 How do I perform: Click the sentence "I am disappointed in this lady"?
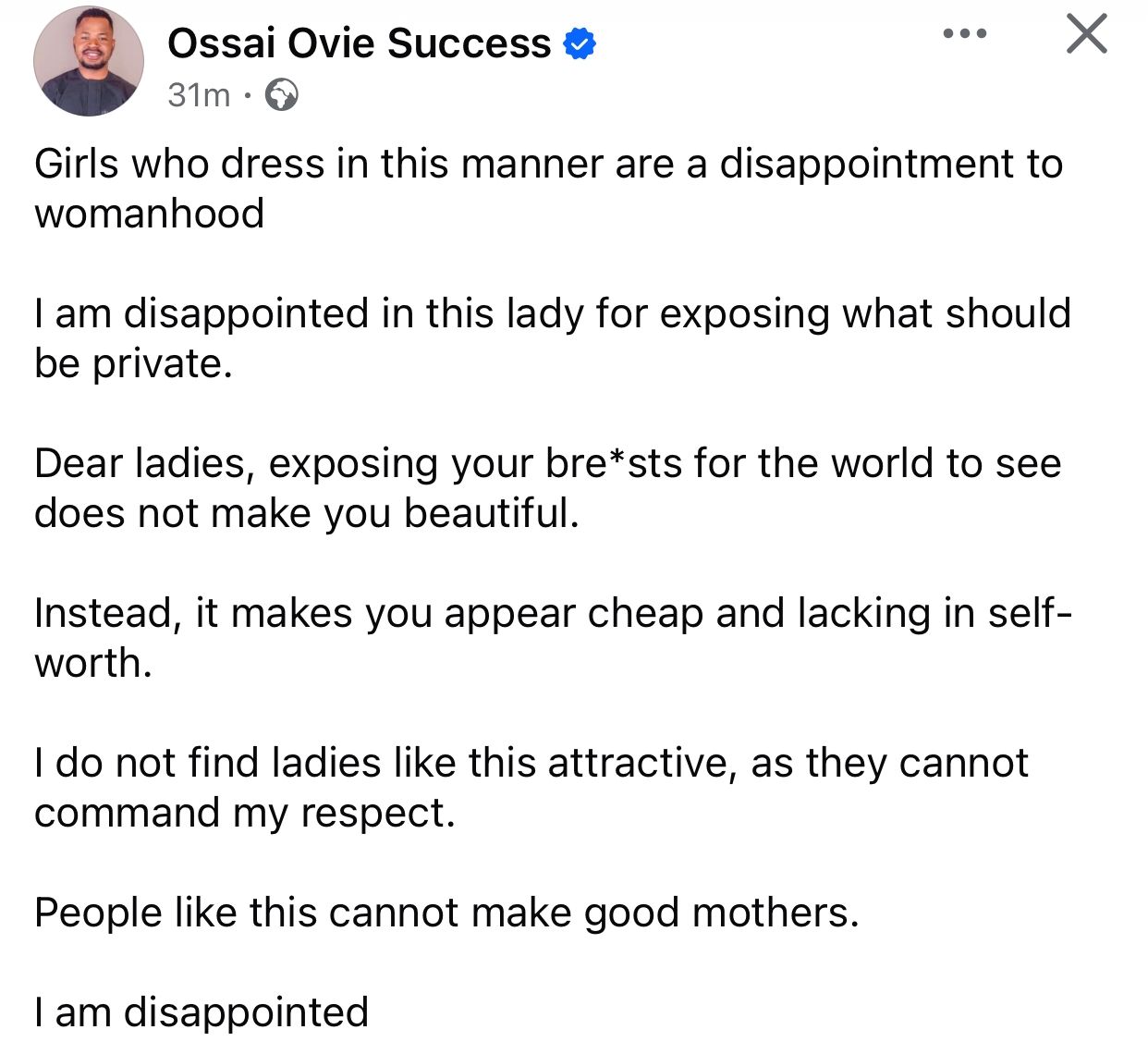coord(552,313)
